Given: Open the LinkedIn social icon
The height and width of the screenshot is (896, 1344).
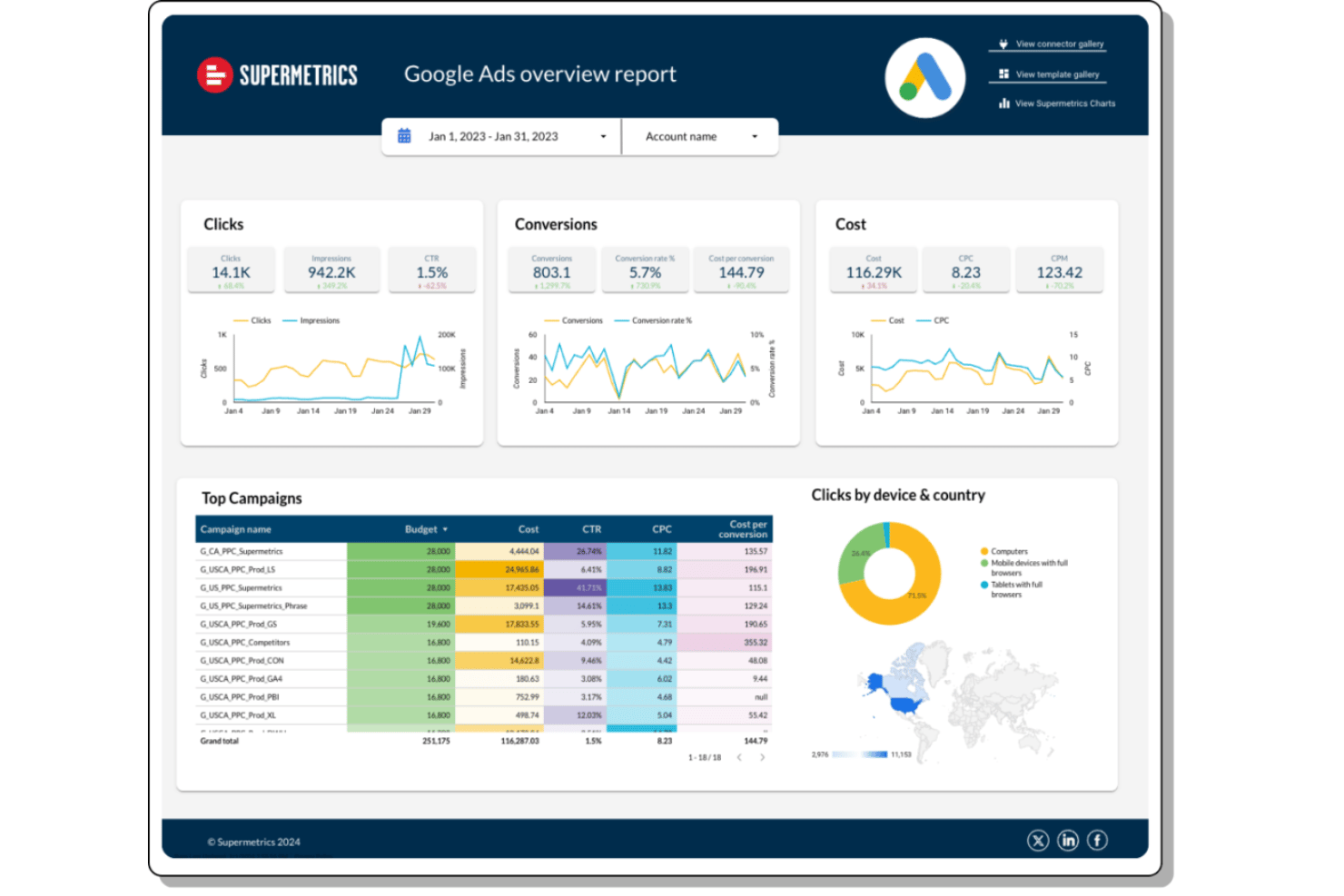Looking at the screenshot, I should (x=1068, y=841).
